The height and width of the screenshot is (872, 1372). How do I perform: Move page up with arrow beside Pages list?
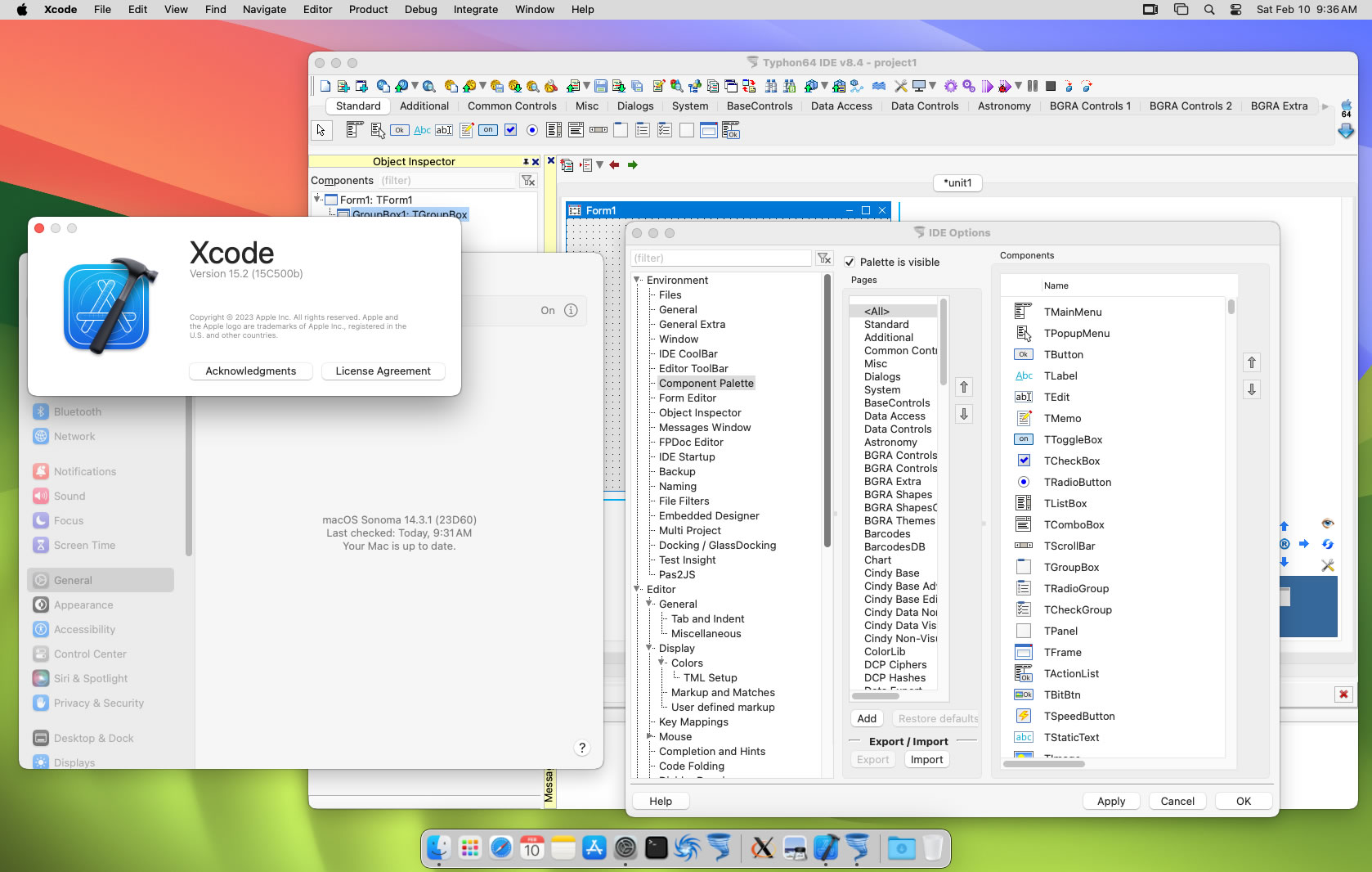964,387
